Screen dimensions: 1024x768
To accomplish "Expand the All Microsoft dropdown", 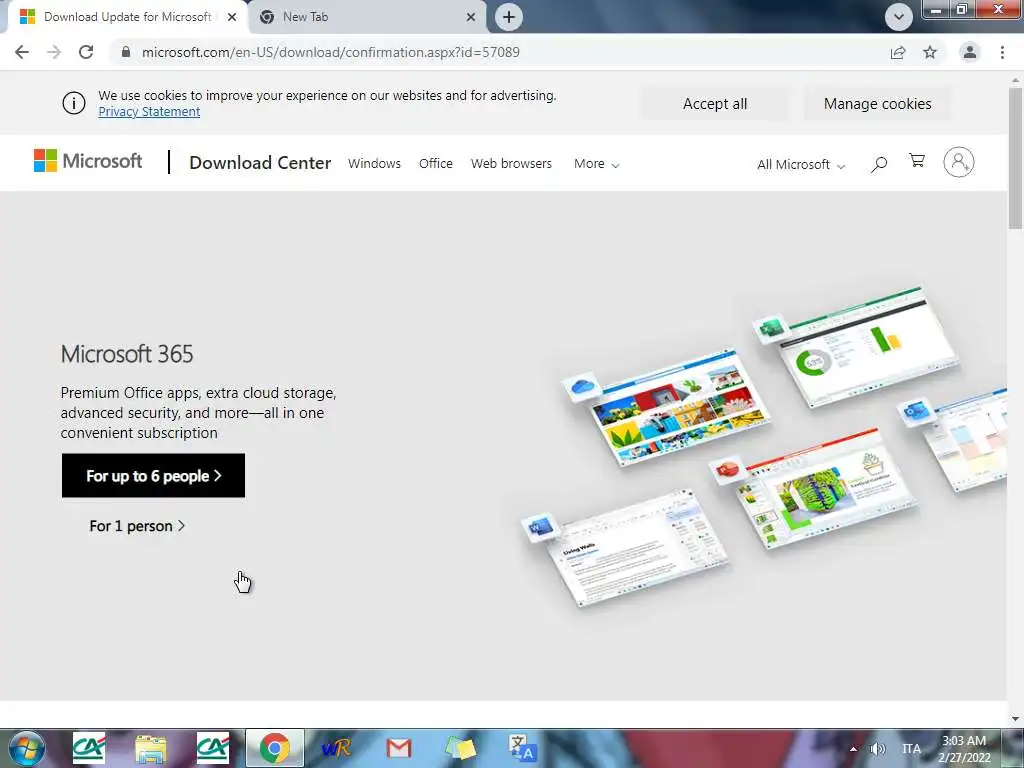I will [x=801, y=165].
